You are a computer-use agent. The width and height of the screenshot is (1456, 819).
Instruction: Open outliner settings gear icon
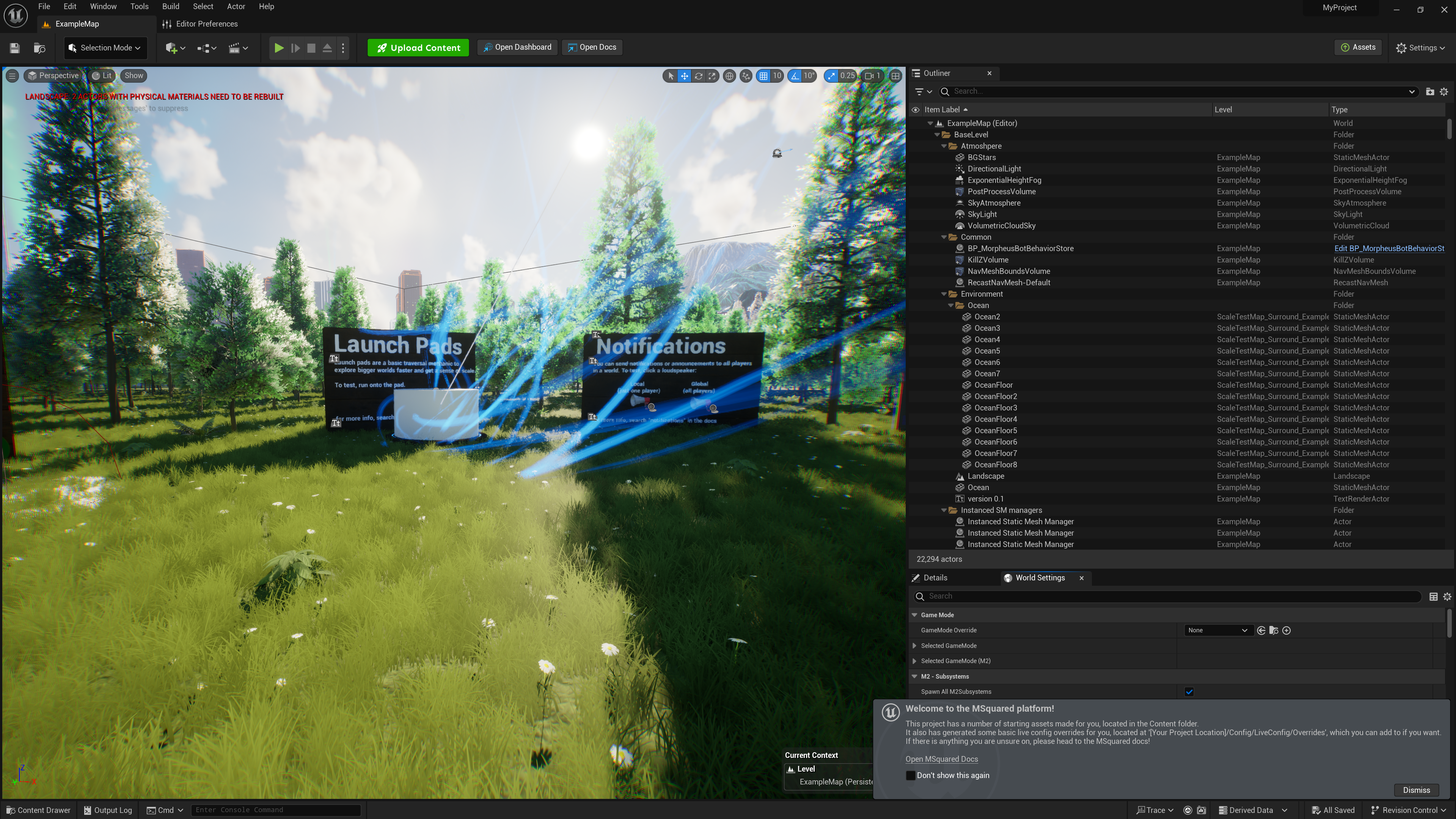(x=1443, y=91)
